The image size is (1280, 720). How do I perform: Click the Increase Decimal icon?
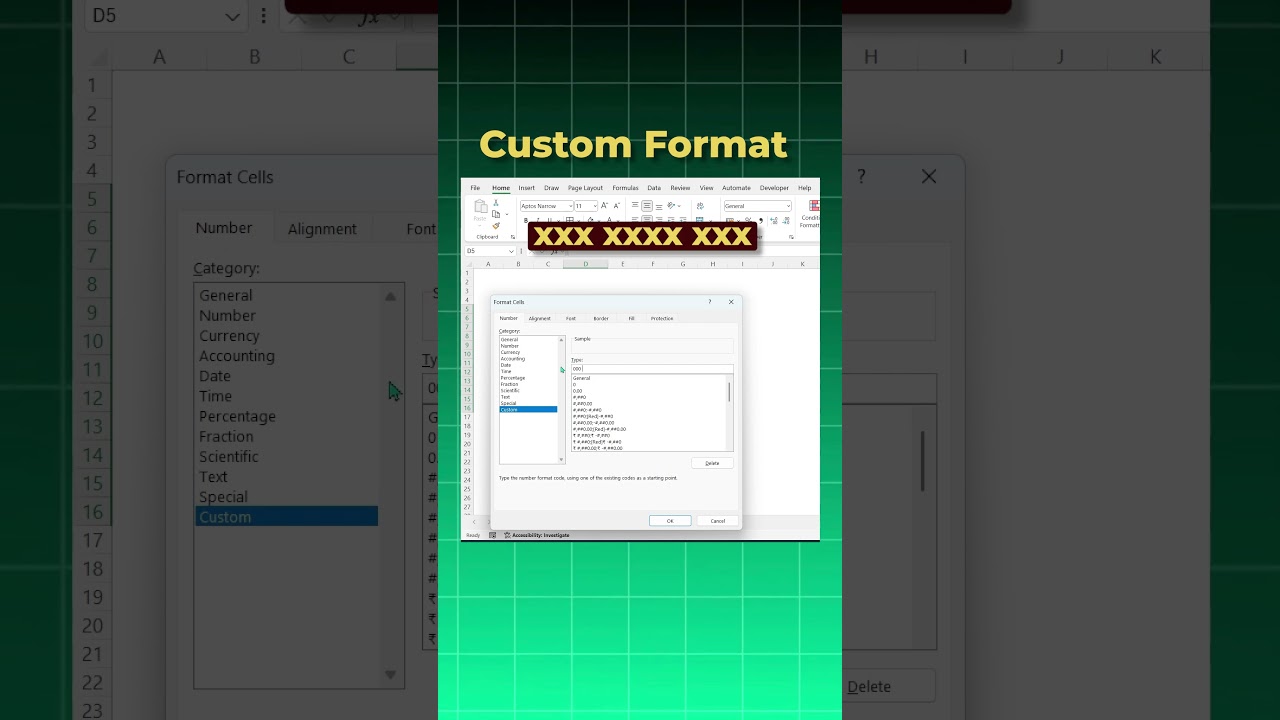pos(773,220)
